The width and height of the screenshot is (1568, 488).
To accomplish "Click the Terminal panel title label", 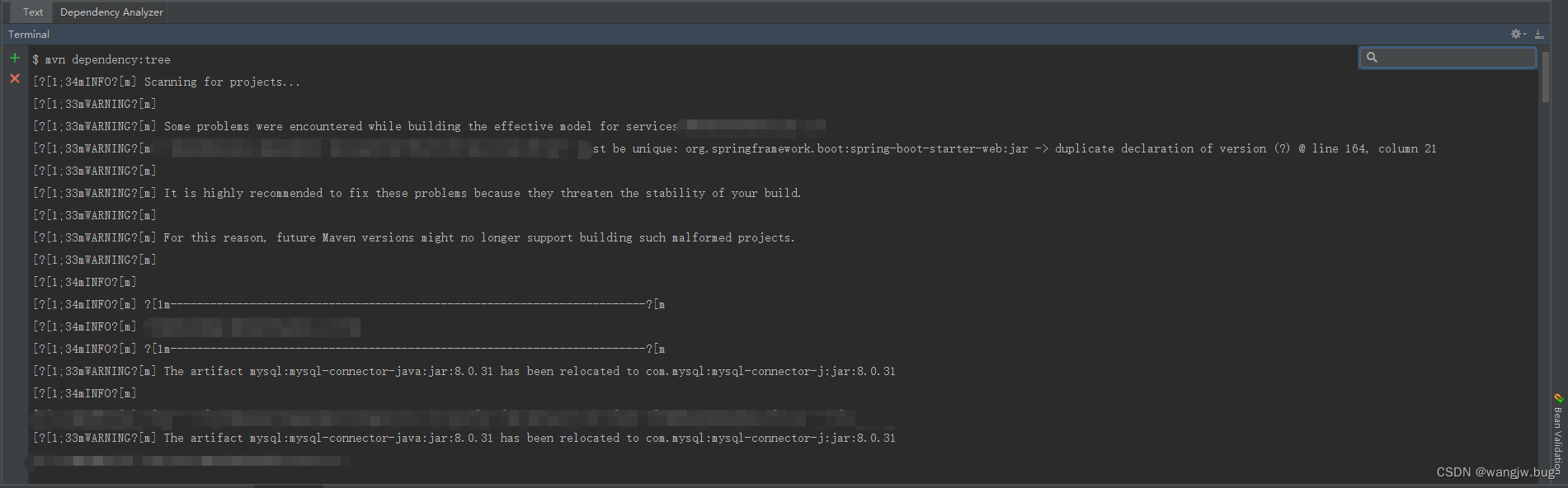I will click(28, 34).
